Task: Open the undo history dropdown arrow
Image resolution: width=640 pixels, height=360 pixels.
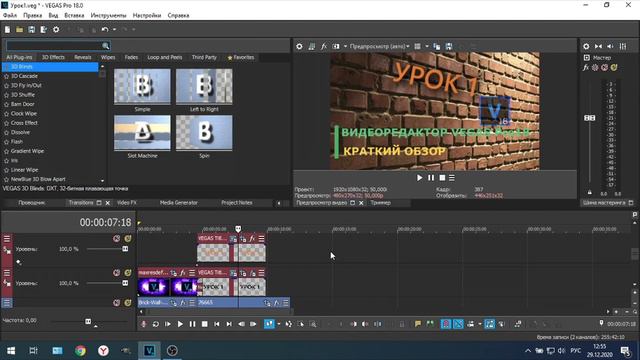Action: coord(114,29)
